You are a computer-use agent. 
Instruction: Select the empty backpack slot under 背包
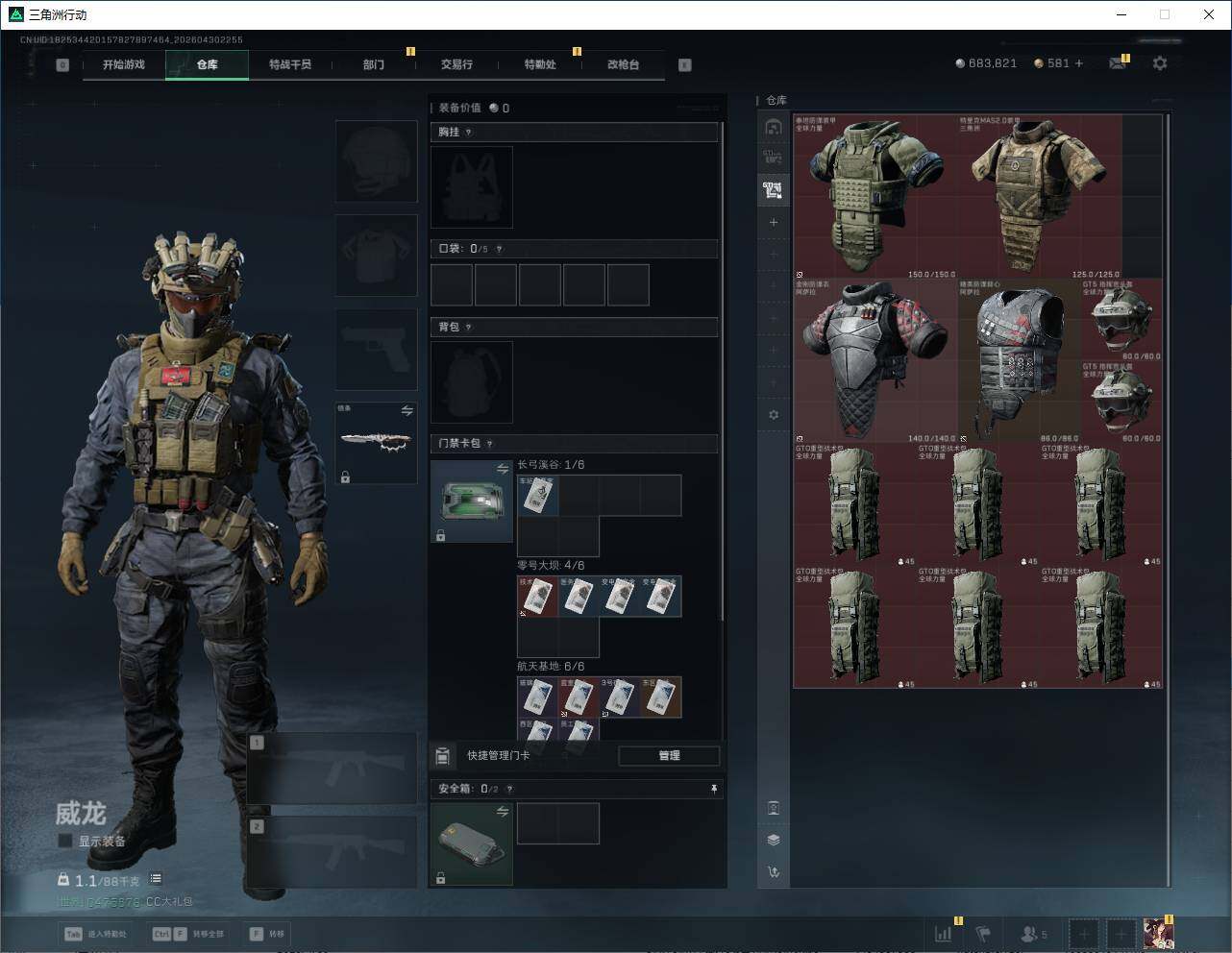pyautogui.click(x=472, y=382)
